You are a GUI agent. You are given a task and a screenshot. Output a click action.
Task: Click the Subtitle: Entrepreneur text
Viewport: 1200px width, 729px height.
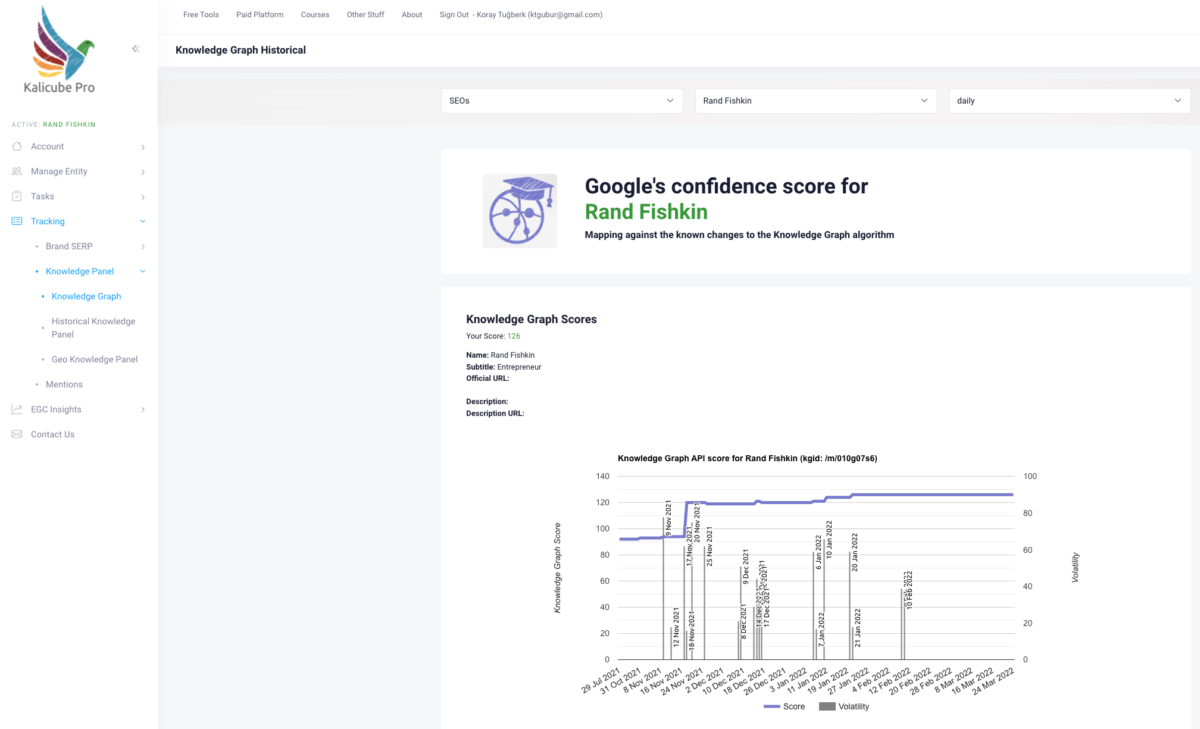(503, 367)
